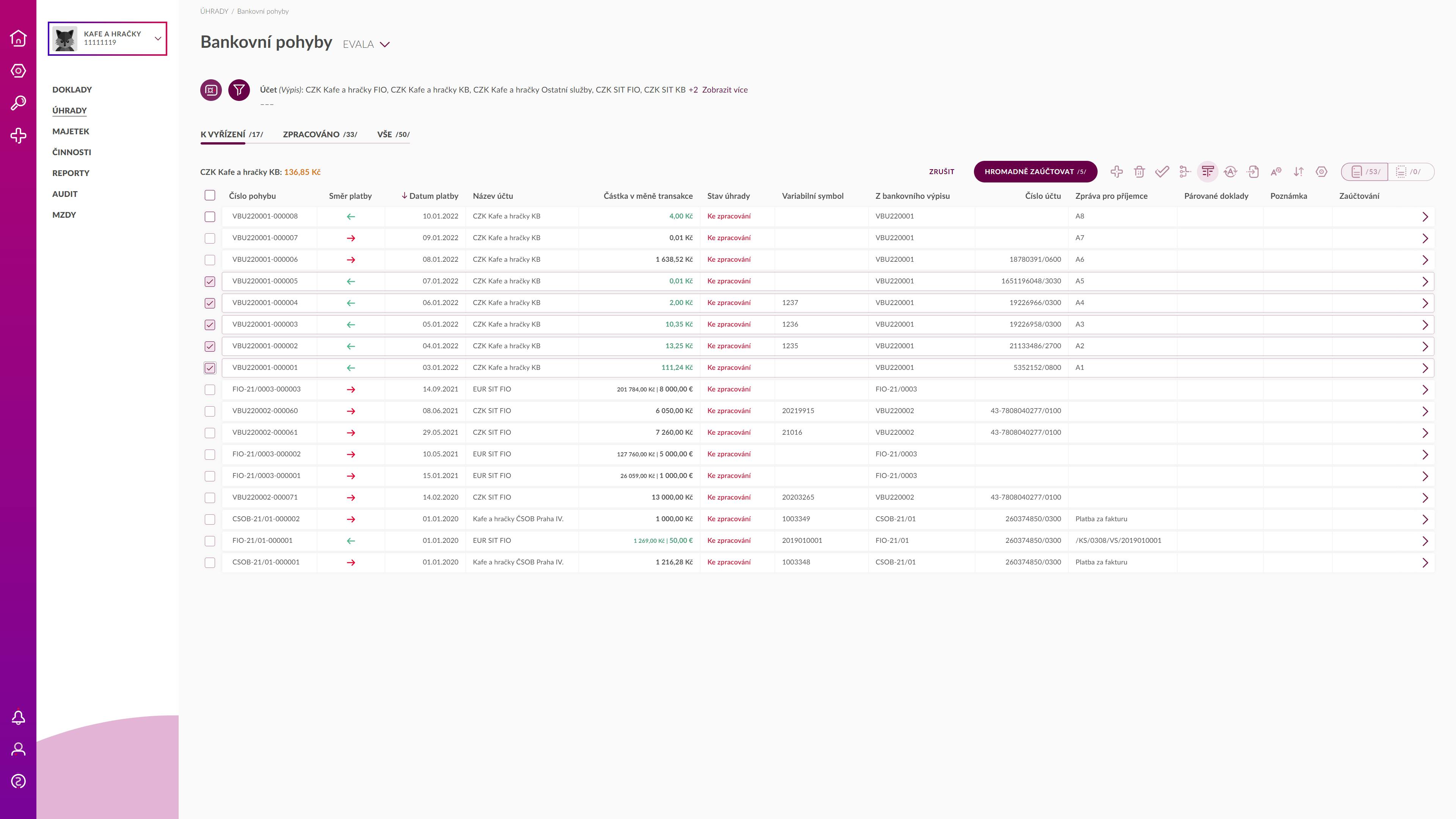Image resolution: width=1456 pixels, height=819 pixels.
Task: Click the ZRUŠIT button
Action: pos(942,172)
